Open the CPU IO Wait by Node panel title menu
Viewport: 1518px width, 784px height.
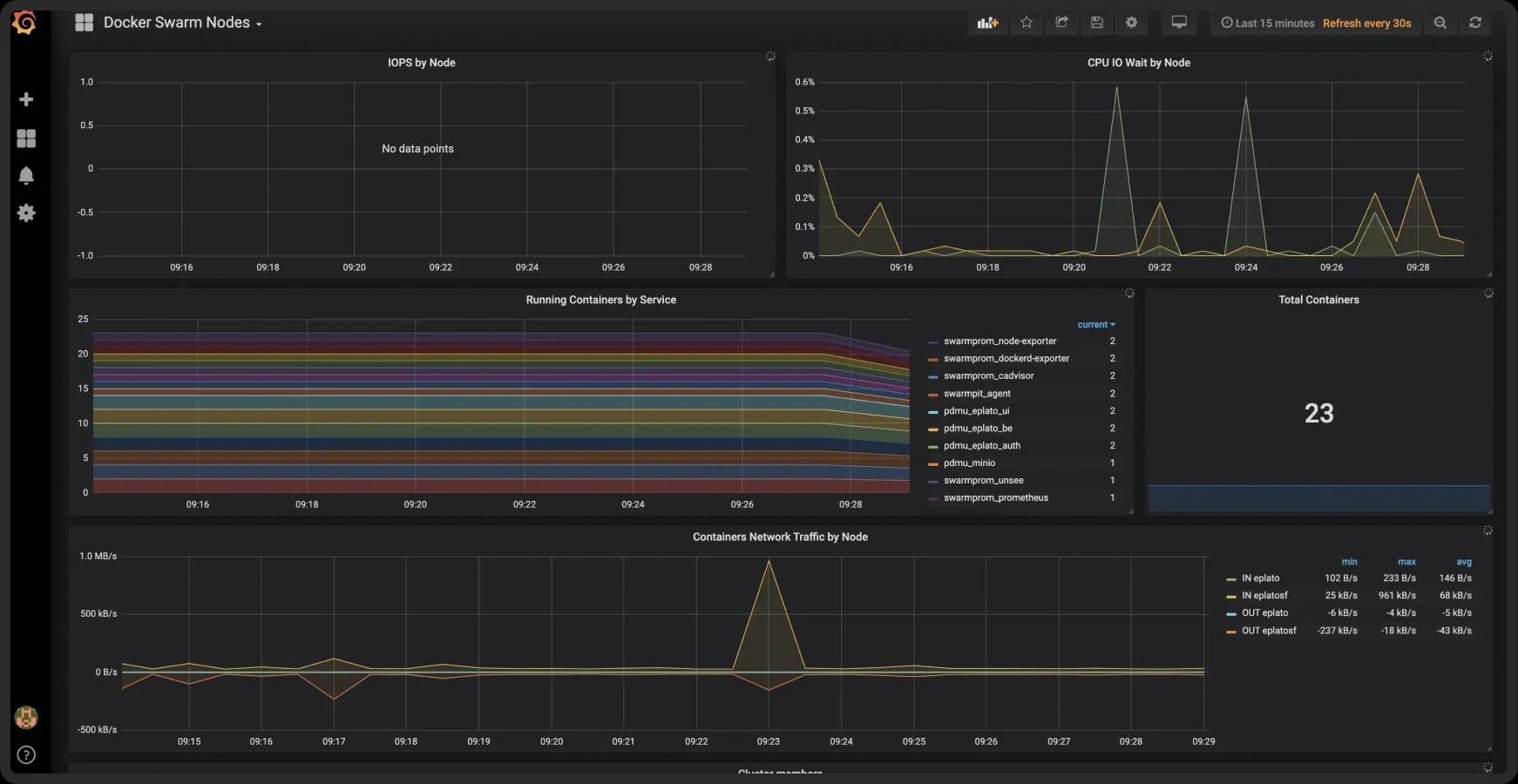(x=1138, y=63)
